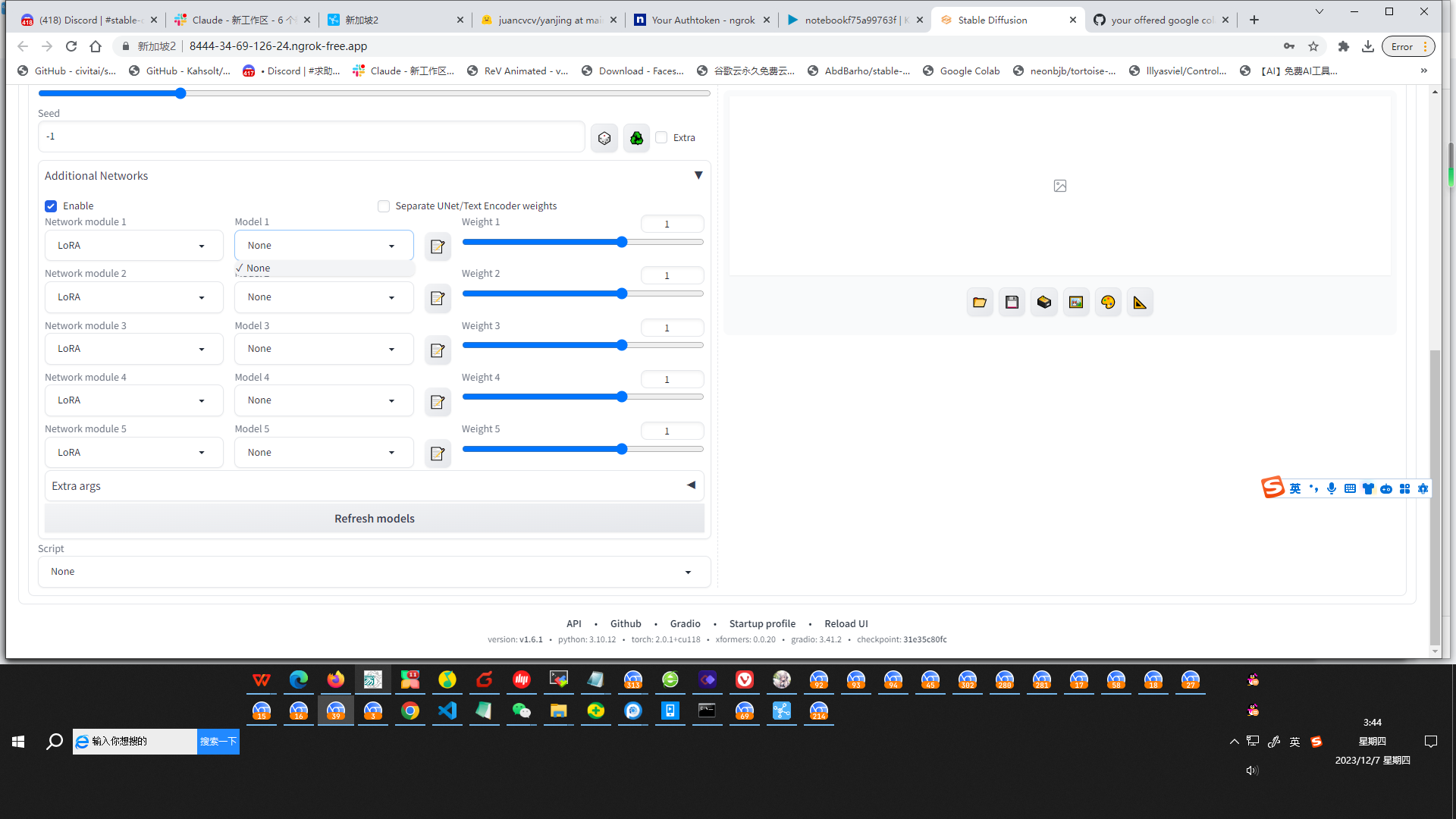Viewport: 1456px width, 819px height.
Task: Send result to inpaint palette icon
Action: [x=1108, y=301]
